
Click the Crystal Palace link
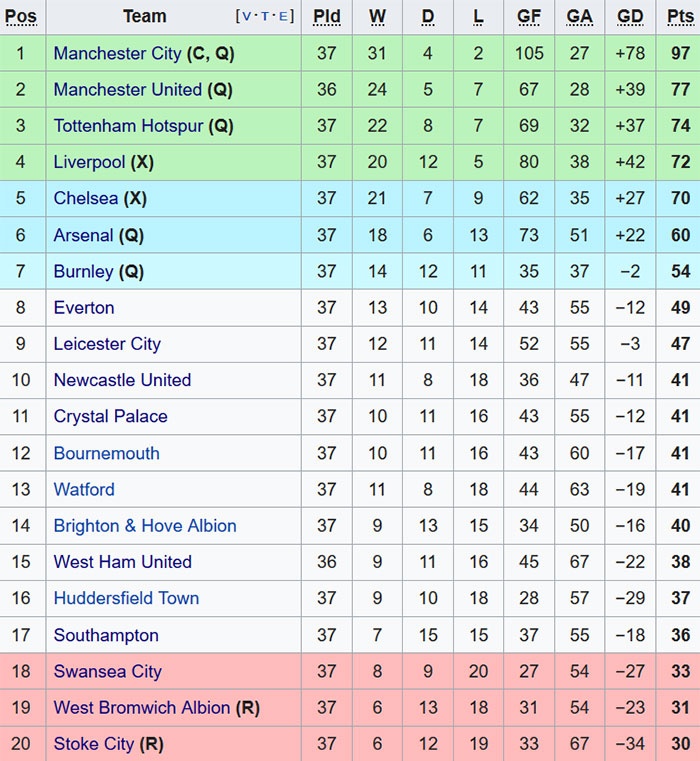tap(110, 416)
